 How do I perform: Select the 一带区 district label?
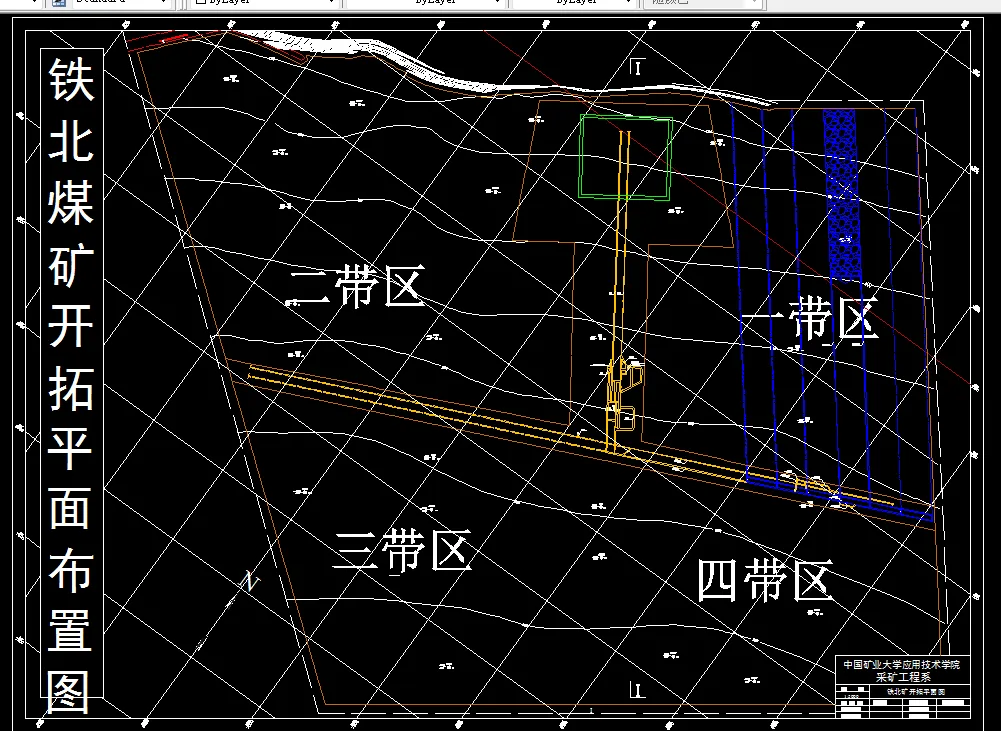coord(812,322)
